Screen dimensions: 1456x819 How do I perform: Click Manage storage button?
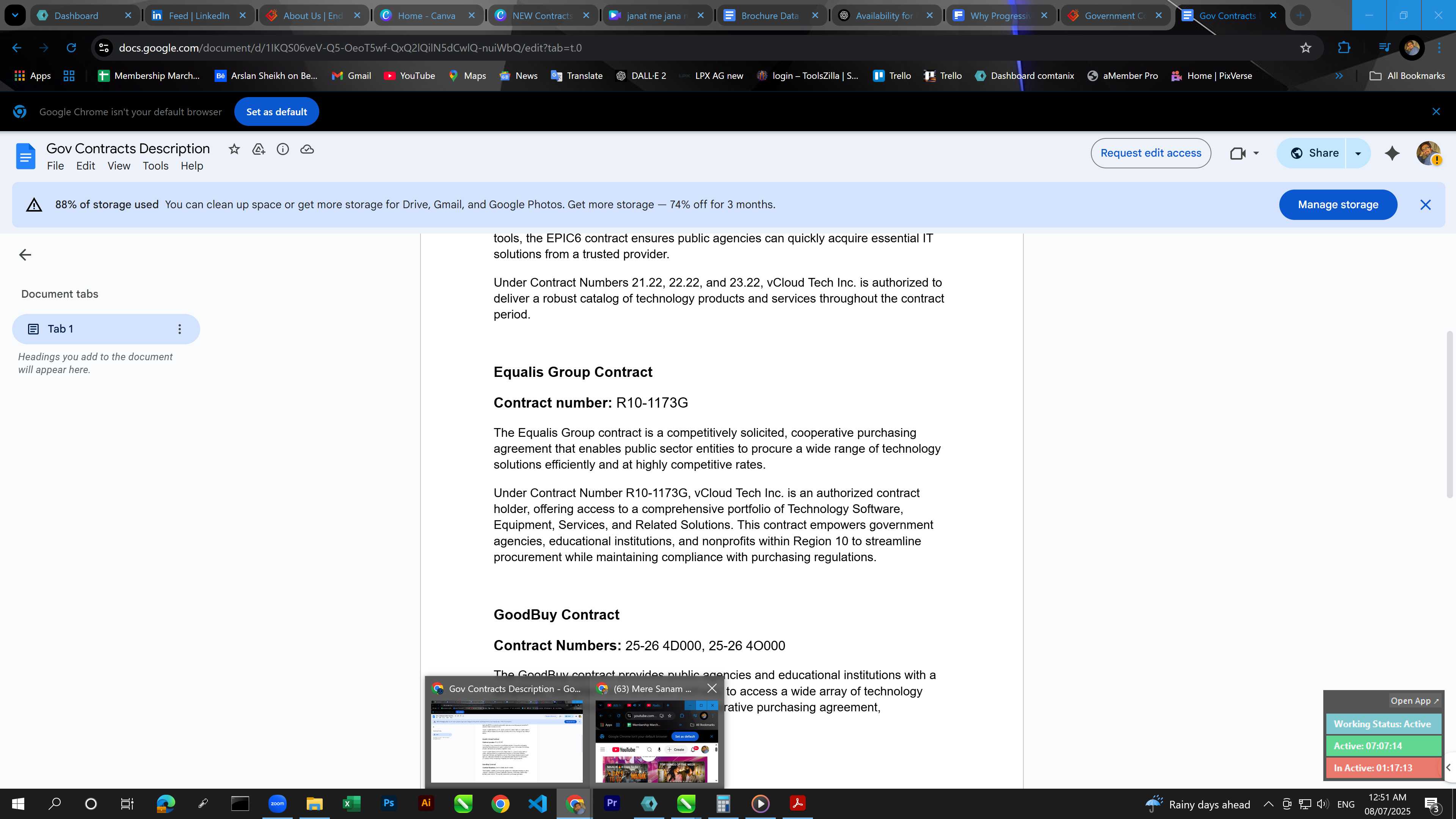1338,205
